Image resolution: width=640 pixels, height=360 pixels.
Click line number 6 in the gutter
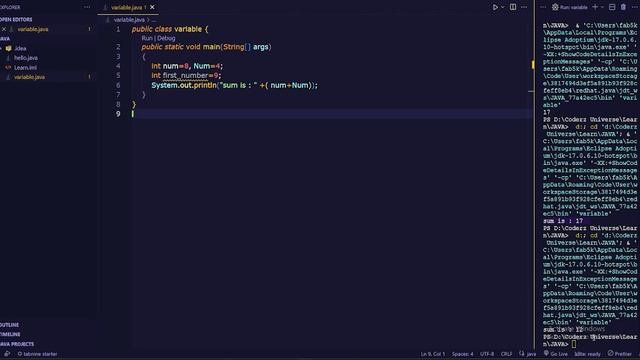pyautogui.click(x=118, y=85)
